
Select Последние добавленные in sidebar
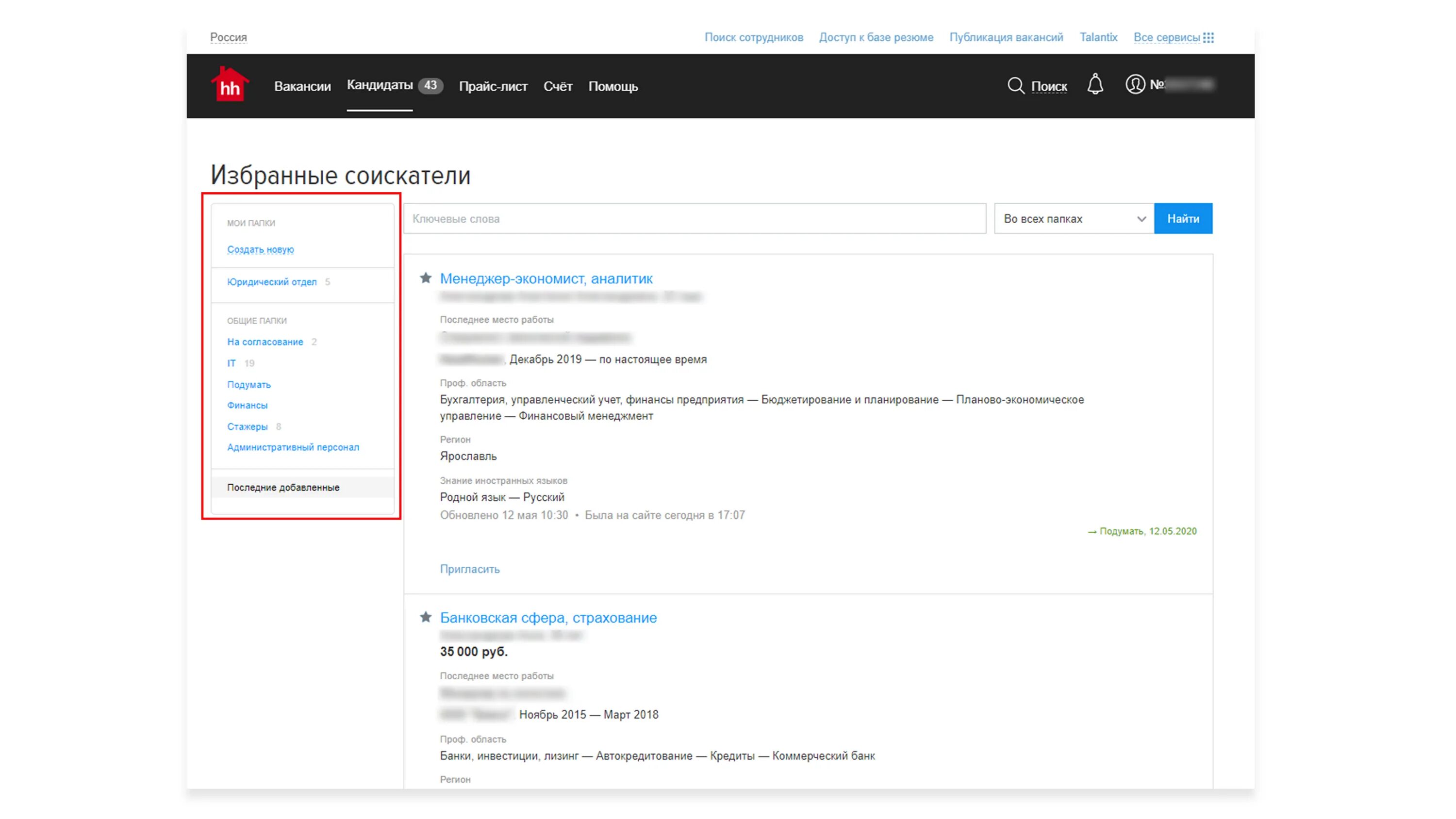(x=302, y=487)
